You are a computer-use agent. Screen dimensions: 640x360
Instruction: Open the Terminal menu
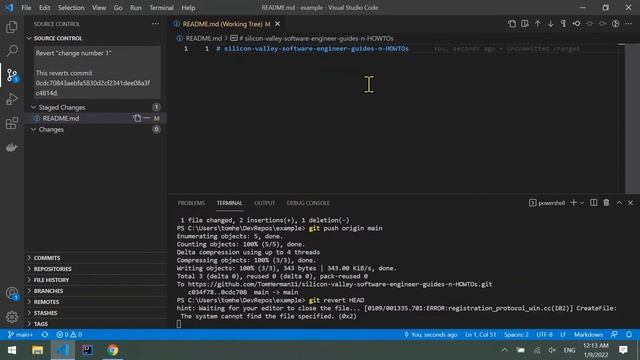click(x=161, y=8)
